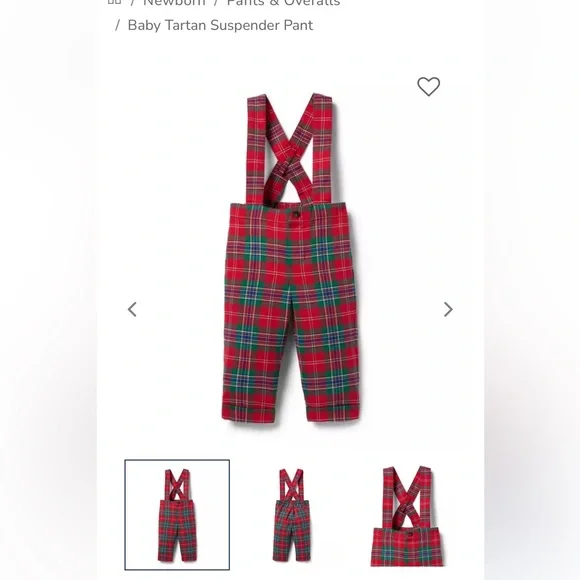Click Baby Tartan Suspender Pant breadcrumb
580x580 pixels.
(220, 26)
